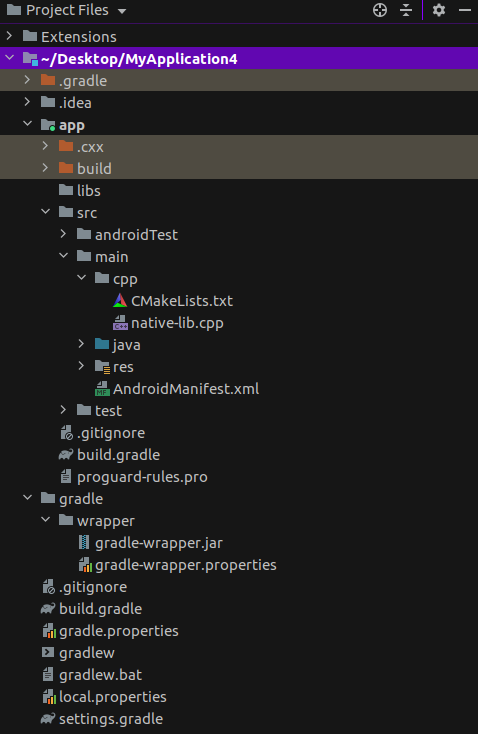Click the app module folder icon
The height and width of the screenshot is (734, 478).
pyautogui.click(x=48, y=125)
